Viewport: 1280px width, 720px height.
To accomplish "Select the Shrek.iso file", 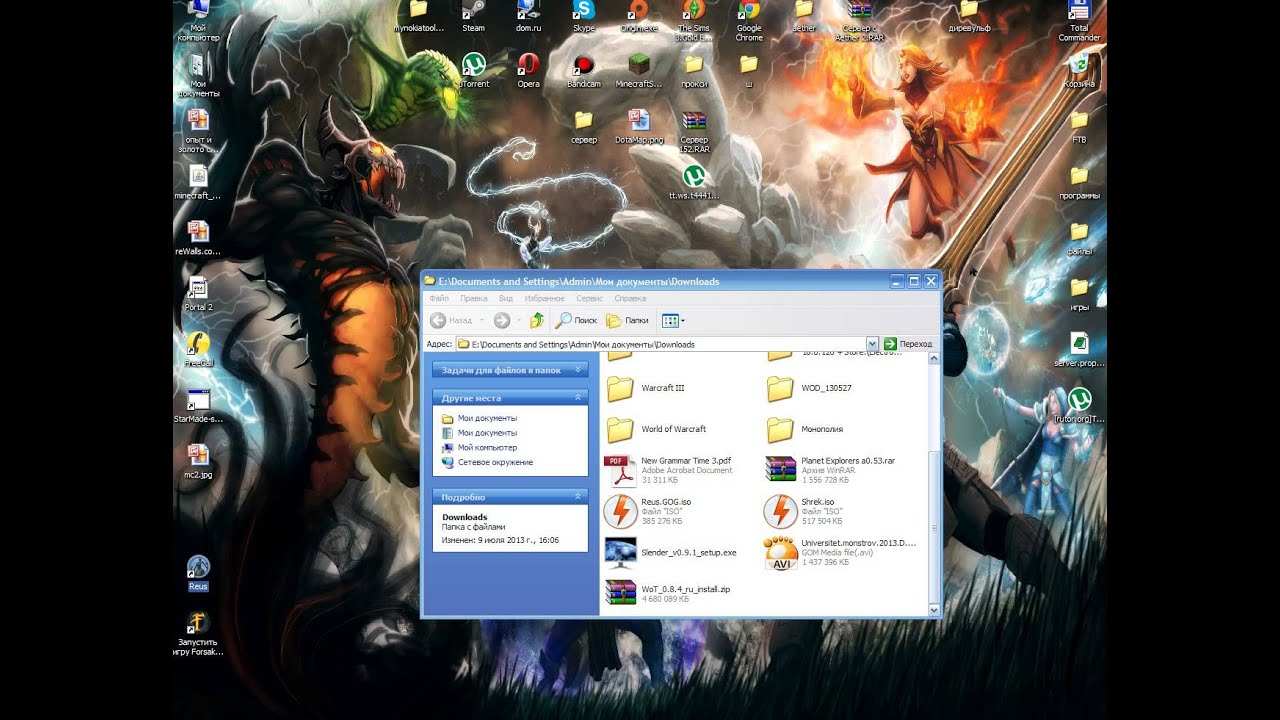I will pos(803,511).
